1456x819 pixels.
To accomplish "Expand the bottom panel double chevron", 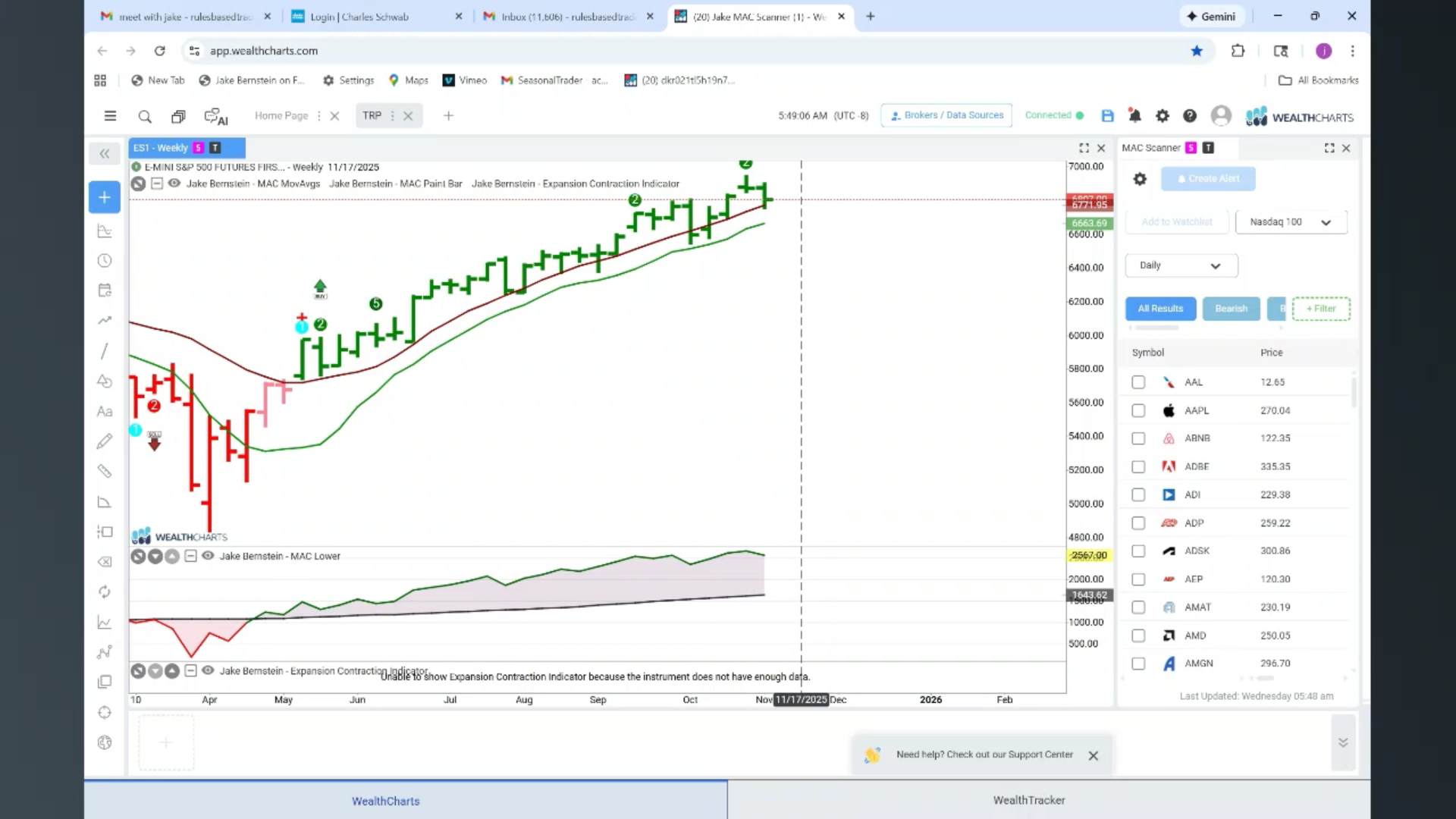I will [x=1343, y=742].
